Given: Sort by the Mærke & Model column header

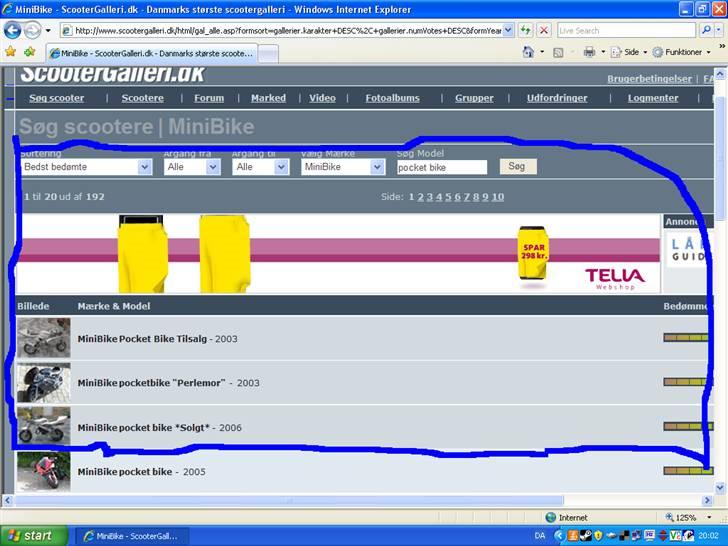Looking at the screenshot, I should (114, 306).
